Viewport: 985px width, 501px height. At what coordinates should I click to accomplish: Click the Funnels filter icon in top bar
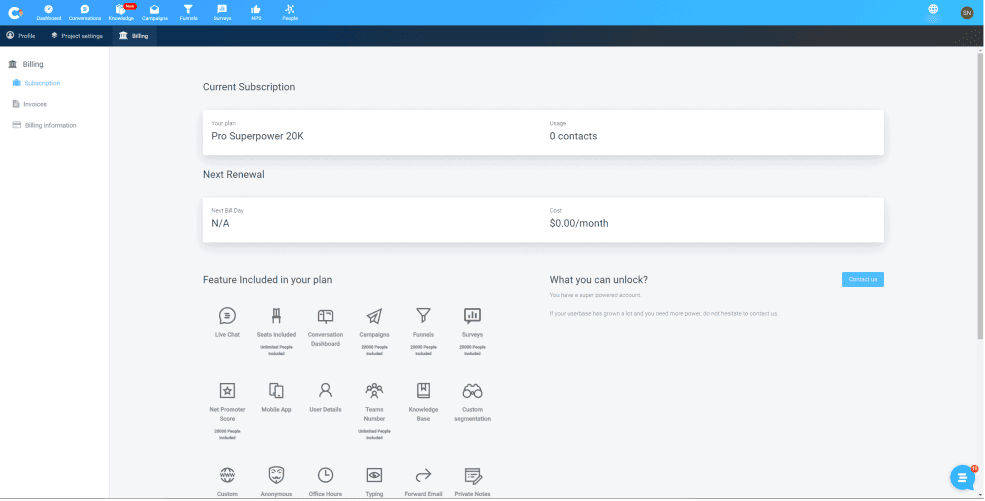coord(188,12)
